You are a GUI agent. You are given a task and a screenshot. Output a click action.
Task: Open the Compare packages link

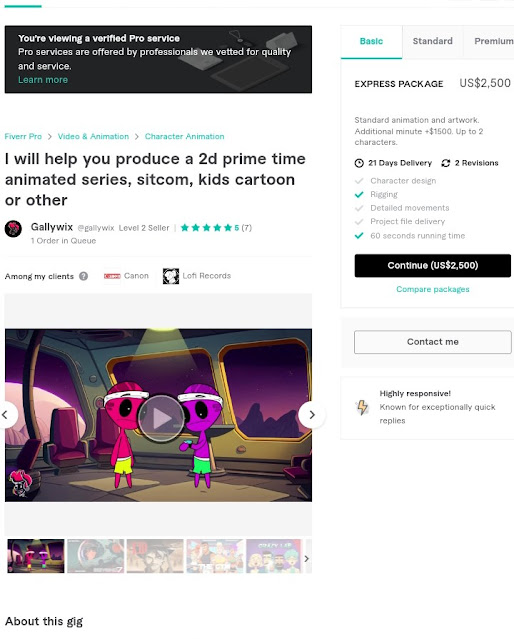point(432,289)
